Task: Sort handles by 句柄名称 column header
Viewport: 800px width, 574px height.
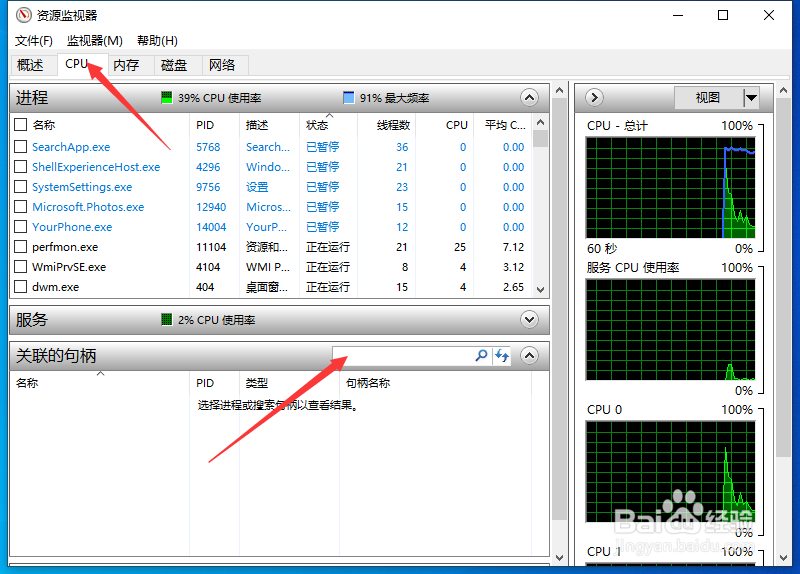Action: [x=435, y=383]
